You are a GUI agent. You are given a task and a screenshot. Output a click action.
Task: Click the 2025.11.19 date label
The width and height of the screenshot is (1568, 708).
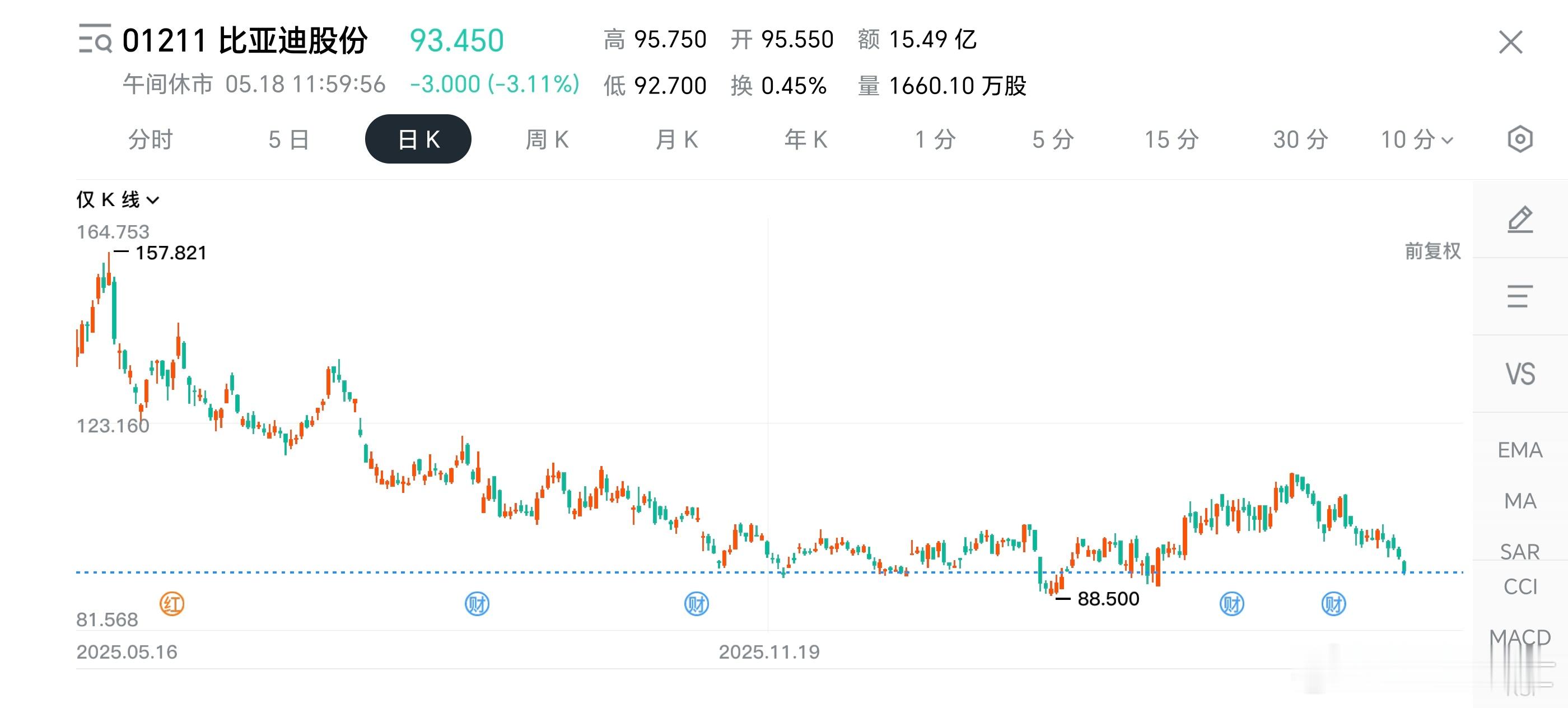point(769,652)
